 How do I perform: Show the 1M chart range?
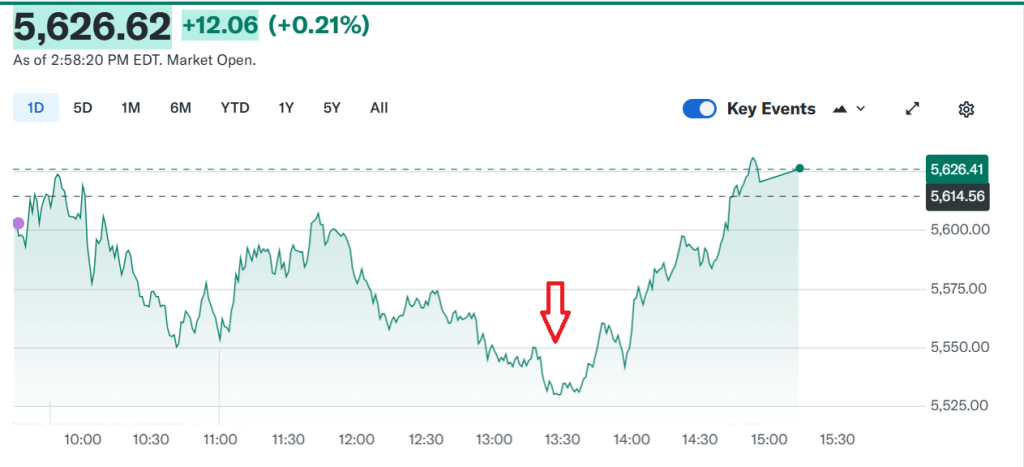coord(130,108)
